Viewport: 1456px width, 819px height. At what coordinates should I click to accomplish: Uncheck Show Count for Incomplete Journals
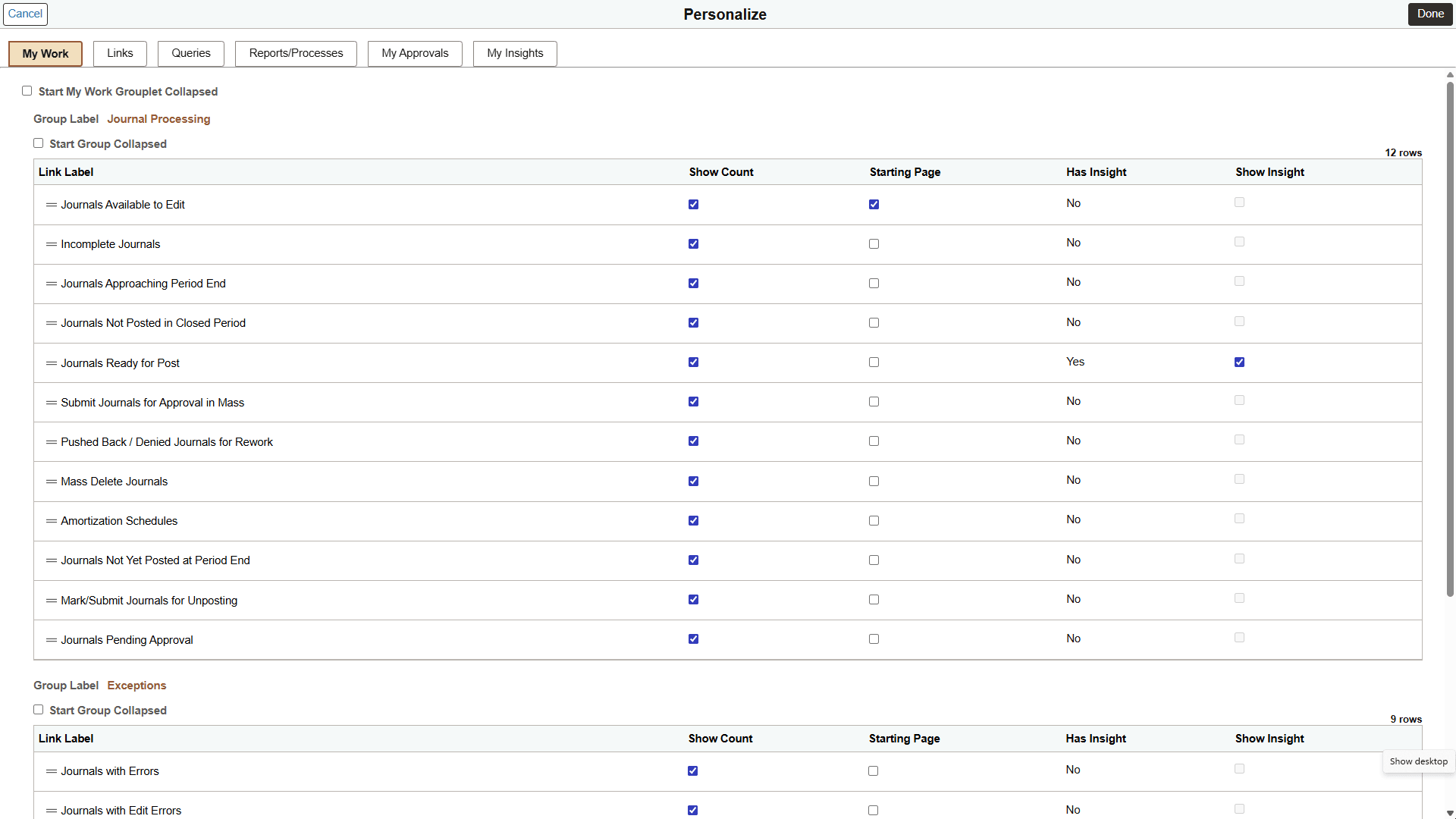click(x=693, y=244)
